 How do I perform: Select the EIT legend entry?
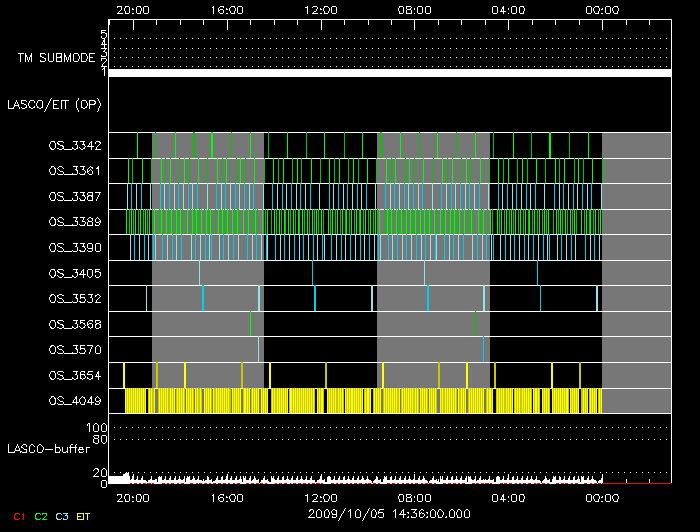84,515
